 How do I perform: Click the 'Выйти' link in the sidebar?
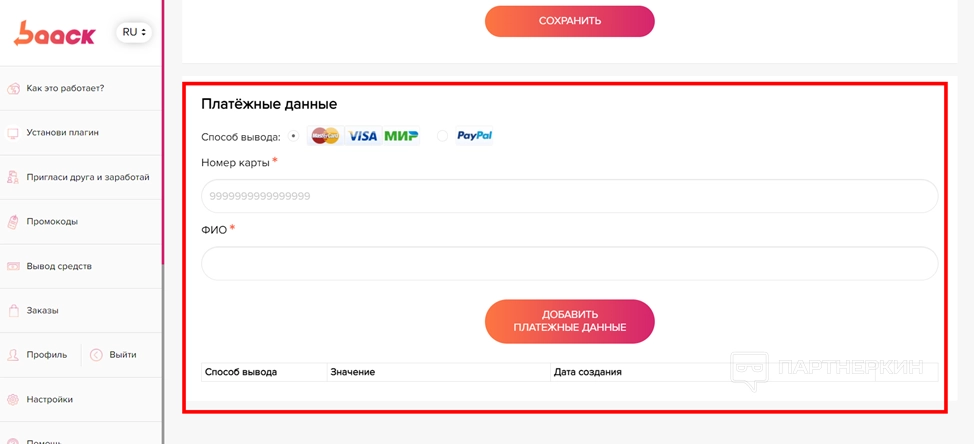123,355
